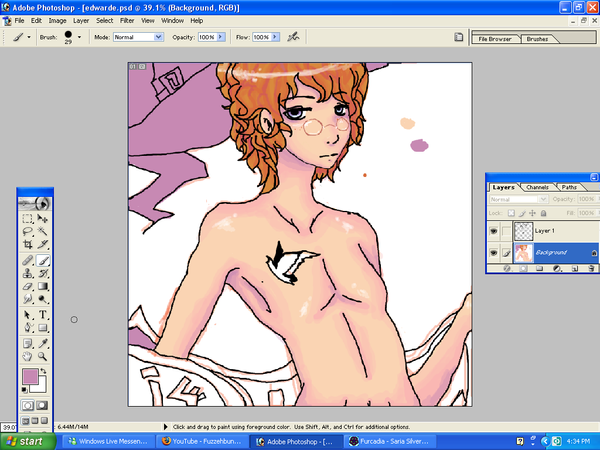Switch to Full Screen with menu bar mode

(x=35, y=421)
